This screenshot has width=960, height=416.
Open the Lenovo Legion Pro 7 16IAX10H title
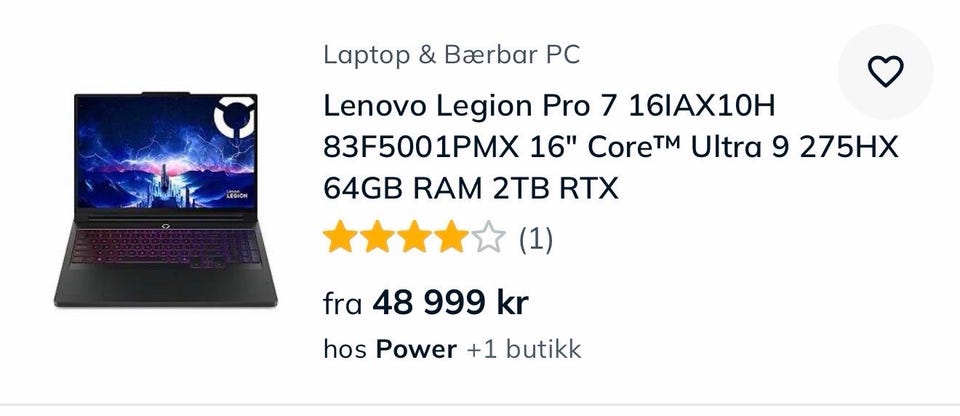coord(549,106)
